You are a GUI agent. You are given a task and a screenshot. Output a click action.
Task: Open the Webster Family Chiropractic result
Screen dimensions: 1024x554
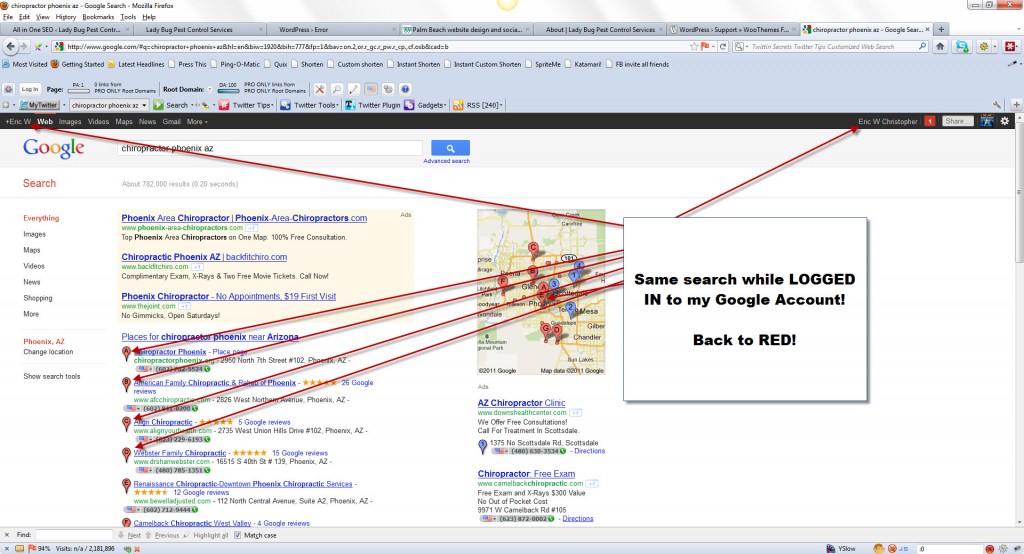click(180, 453)
